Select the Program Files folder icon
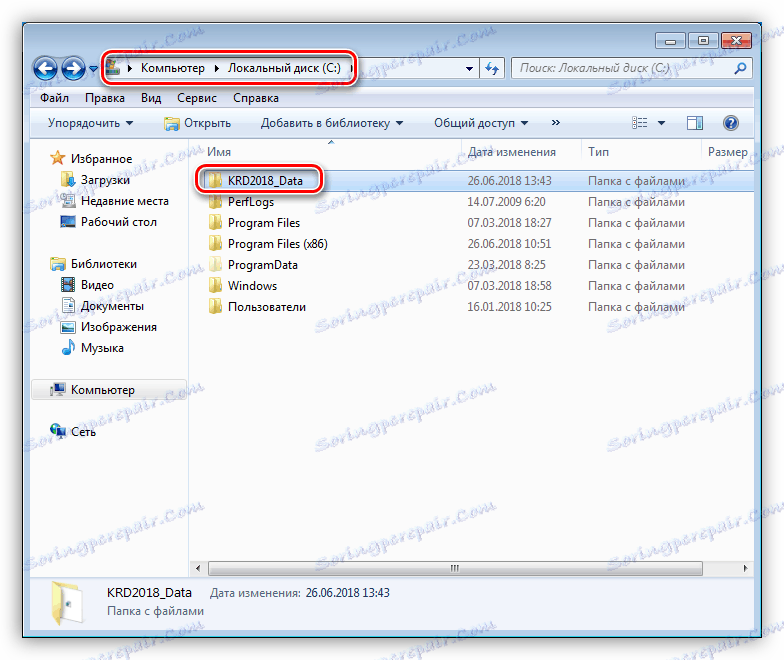The width and height of the screenshot is (784, 660). pos(215,222)
